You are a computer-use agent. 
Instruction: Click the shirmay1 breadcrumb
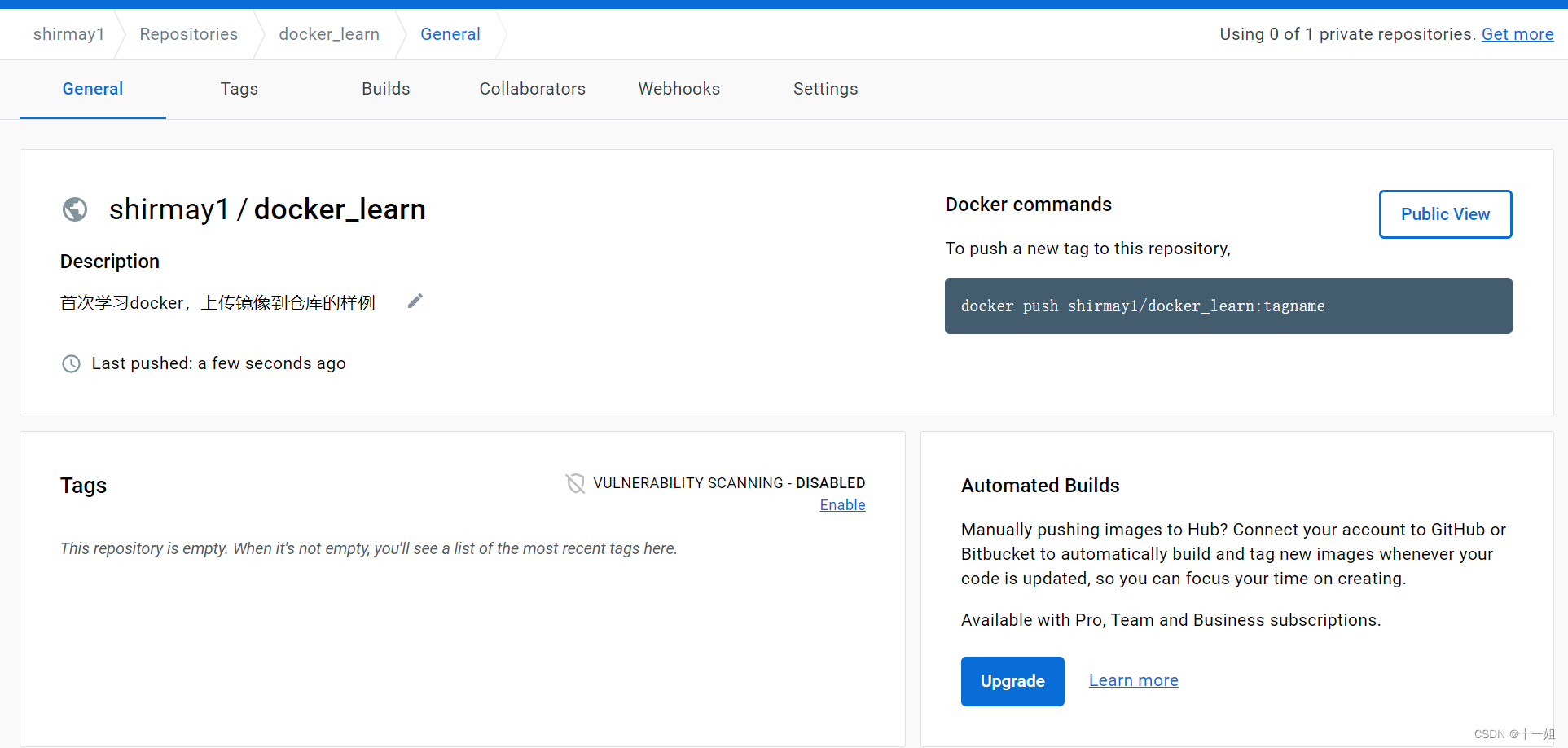click(x=69, y=34)
